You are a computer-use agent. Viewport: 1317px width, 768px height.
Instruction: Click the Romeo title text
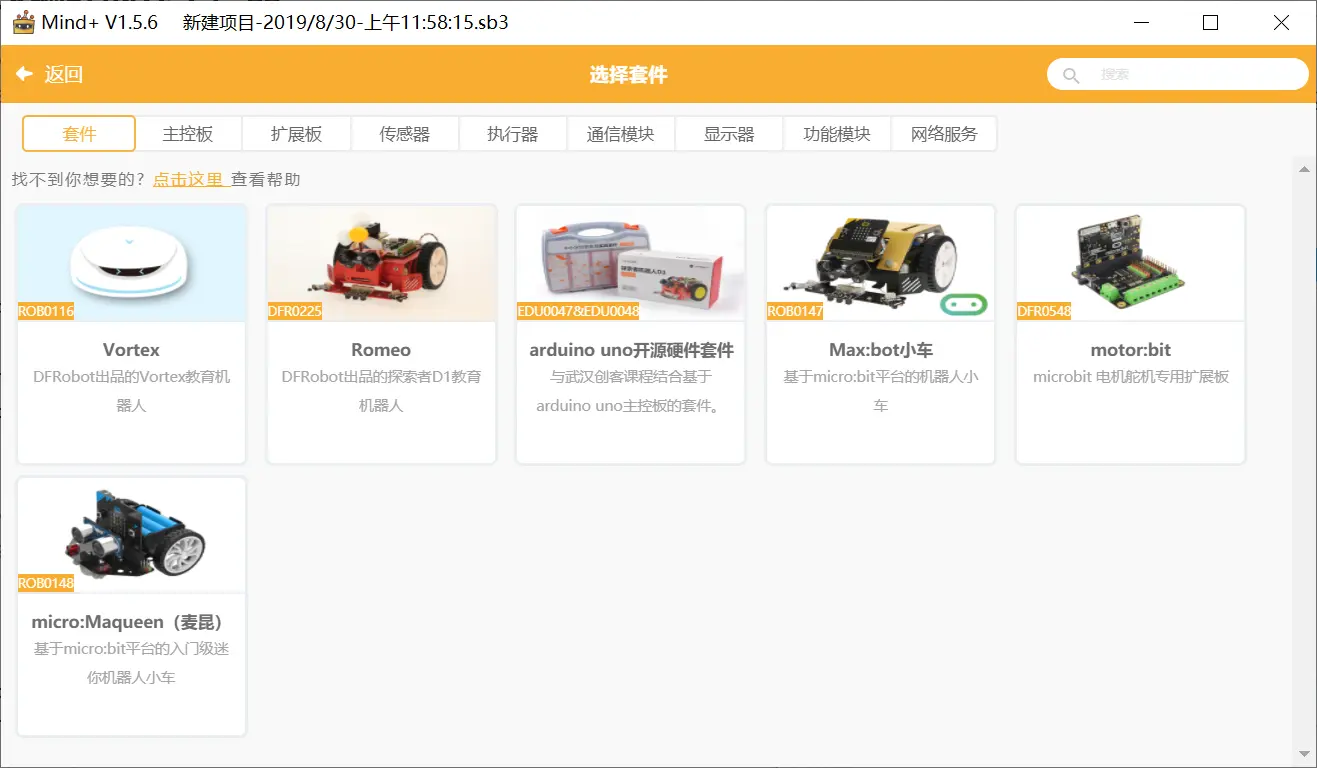pos(381,350)
